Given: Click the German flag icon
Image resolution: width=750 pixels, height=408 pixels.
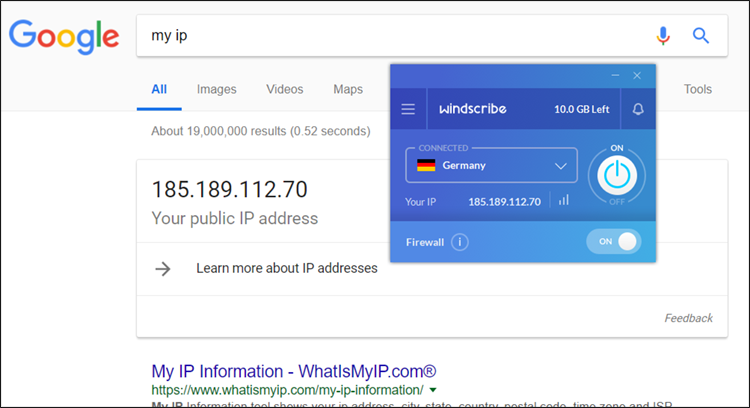Looking at the screenshot, I should (426, 165).
